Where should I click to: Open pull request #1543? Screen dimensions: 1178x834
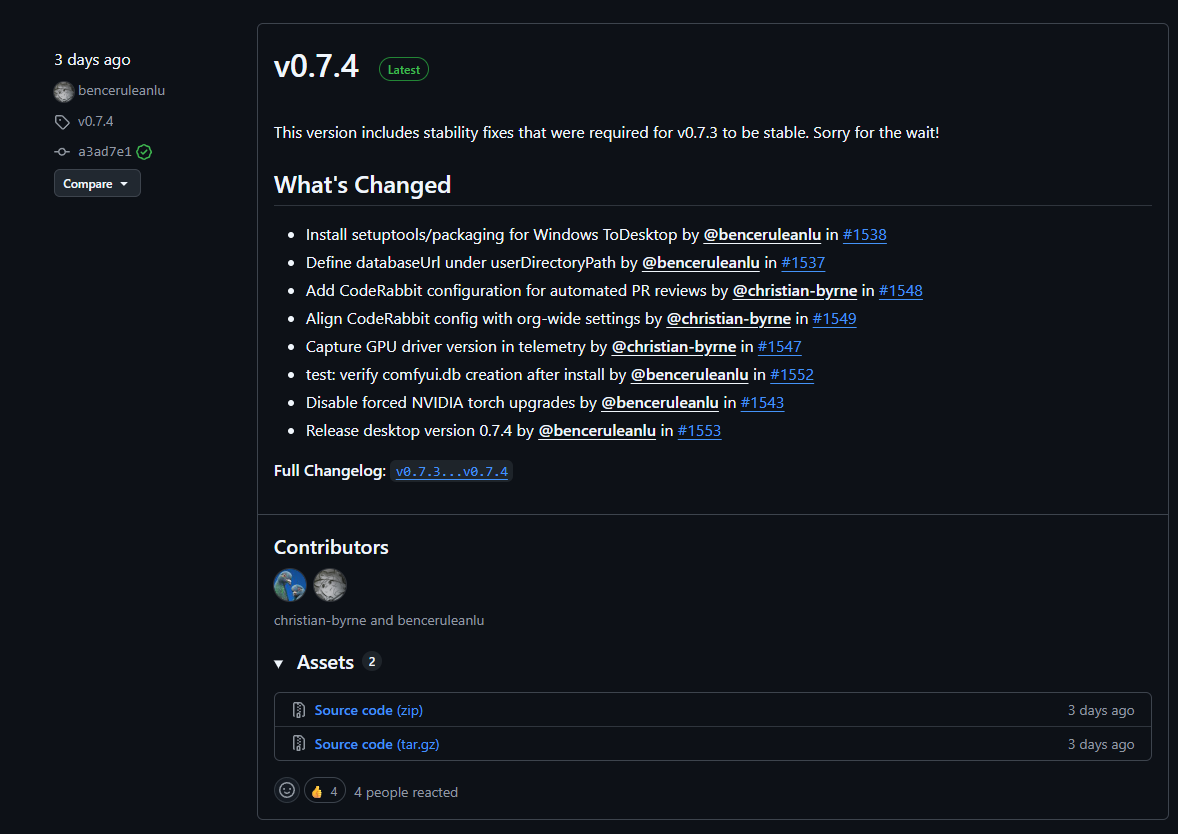coord(763,403)
